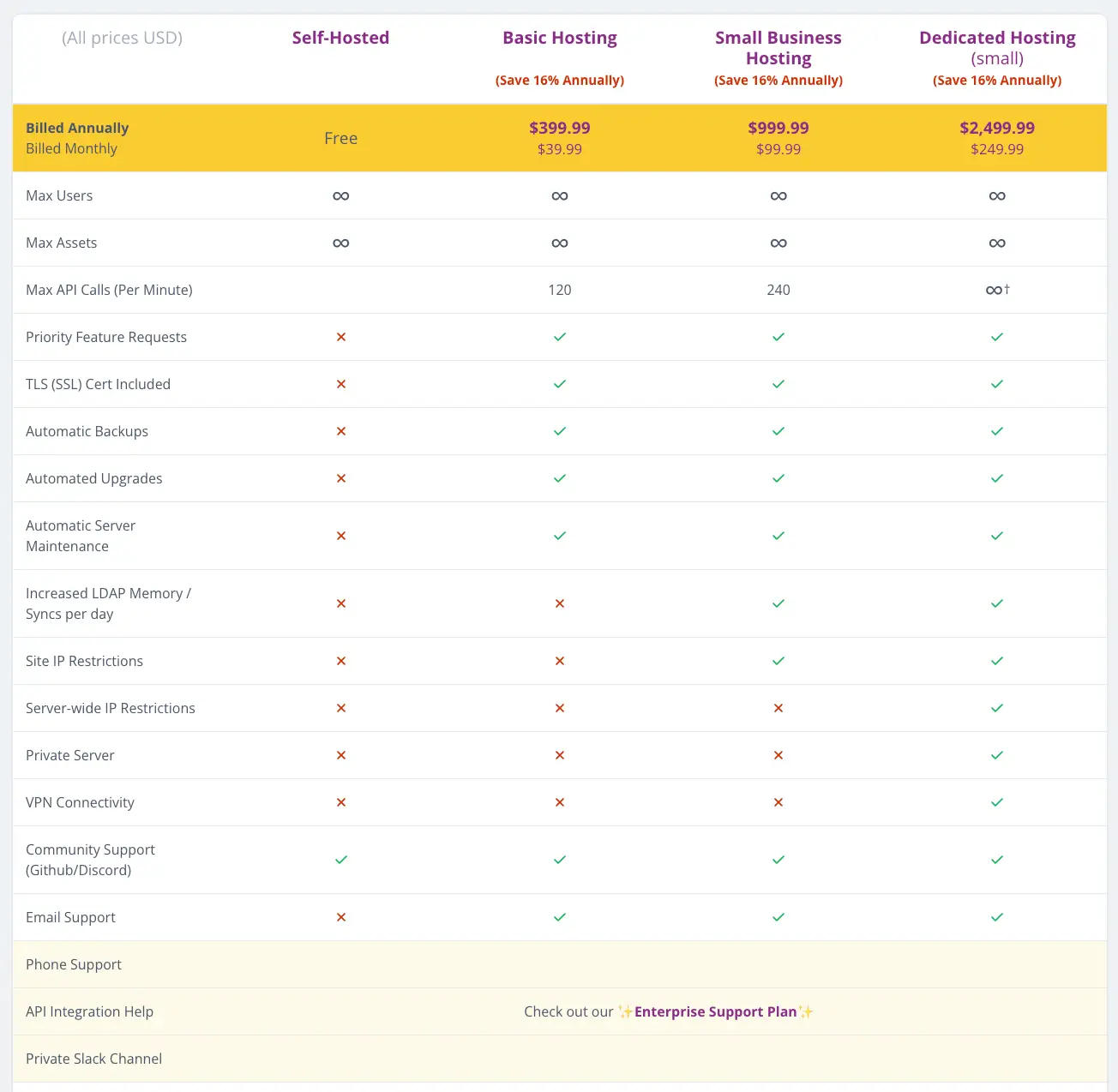The image size is (1118, 1092).
Task: Open the Dedicated Hosting plan link
Action: pyautogui.click(x=997, y=38)
